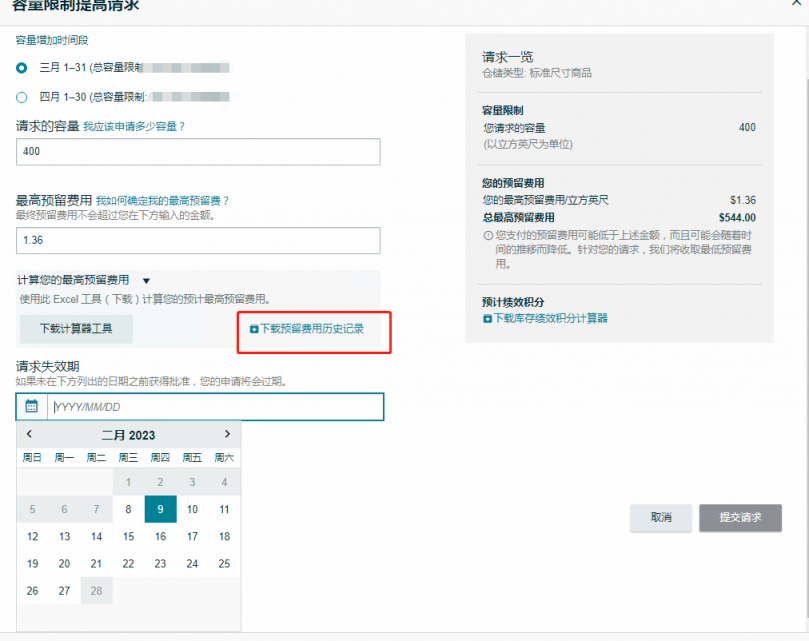The width and height of the screenshot is (809, 641).
Task: Close the 容量限制提高请求 dialog
Action: pyautogui.click(x=797, y=3)
